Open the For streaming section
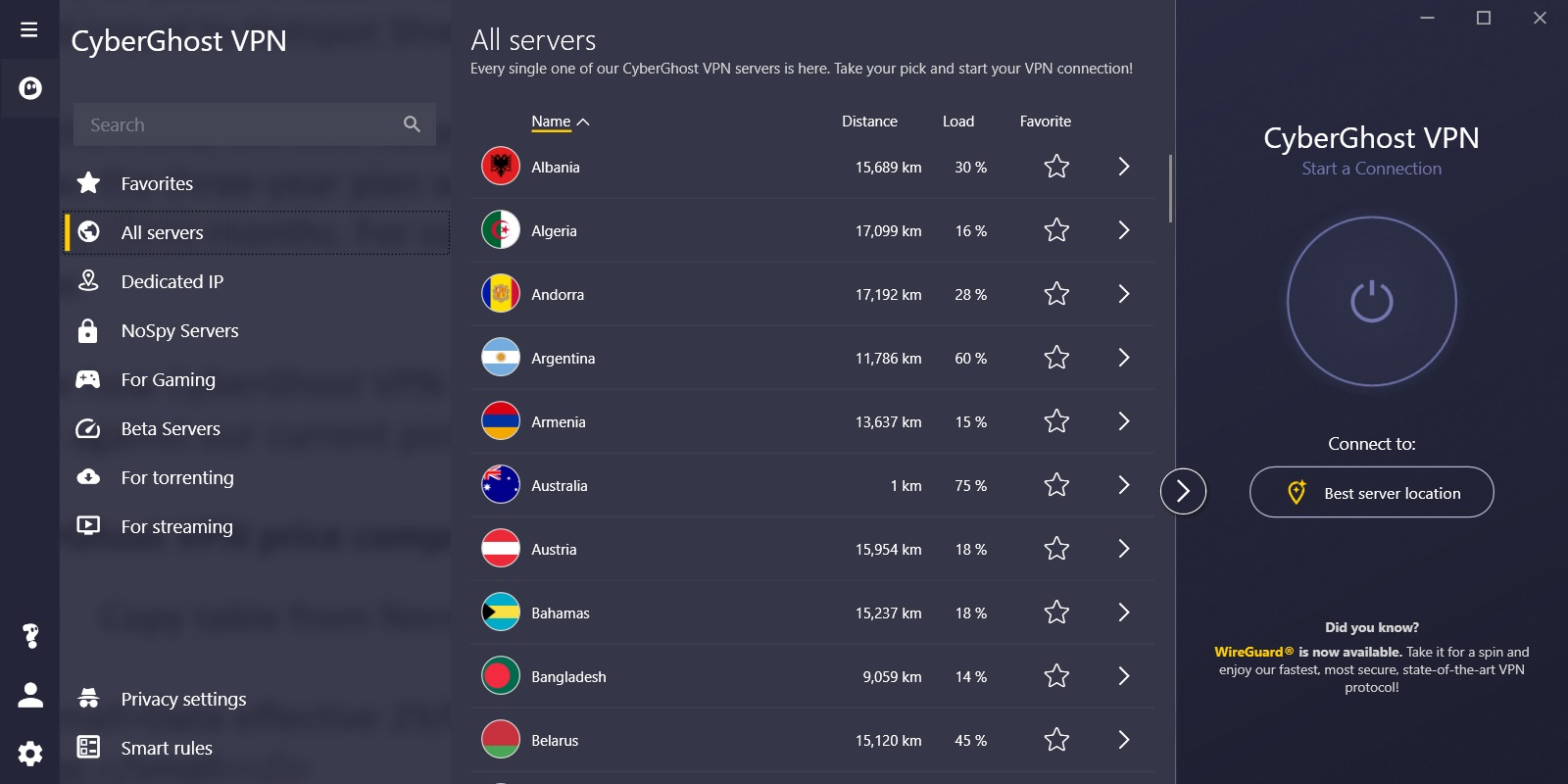The image size is (1568, 784). coord(176,526)
